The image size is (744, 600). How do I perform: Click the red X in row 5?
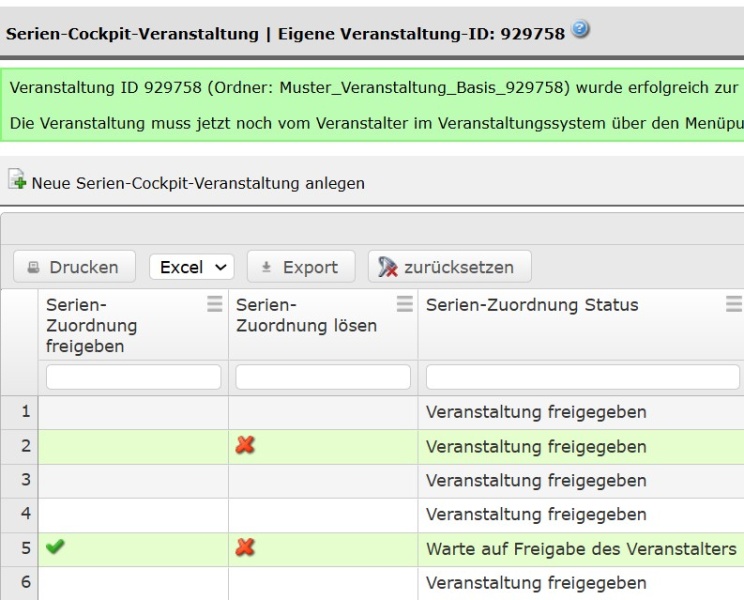click(x=245, y=547)
